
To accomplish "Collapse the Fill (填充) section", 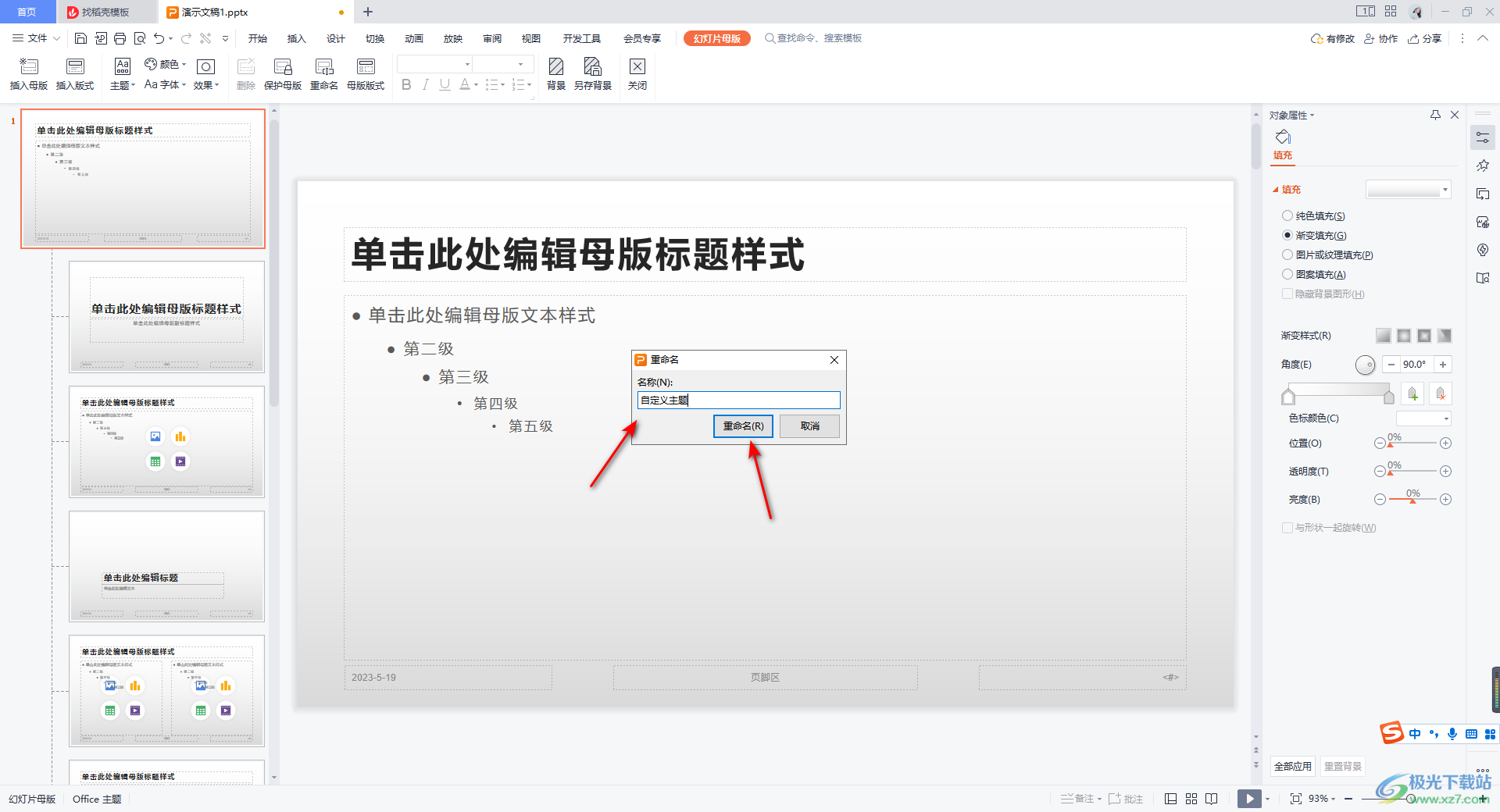I will point(1276,190).
